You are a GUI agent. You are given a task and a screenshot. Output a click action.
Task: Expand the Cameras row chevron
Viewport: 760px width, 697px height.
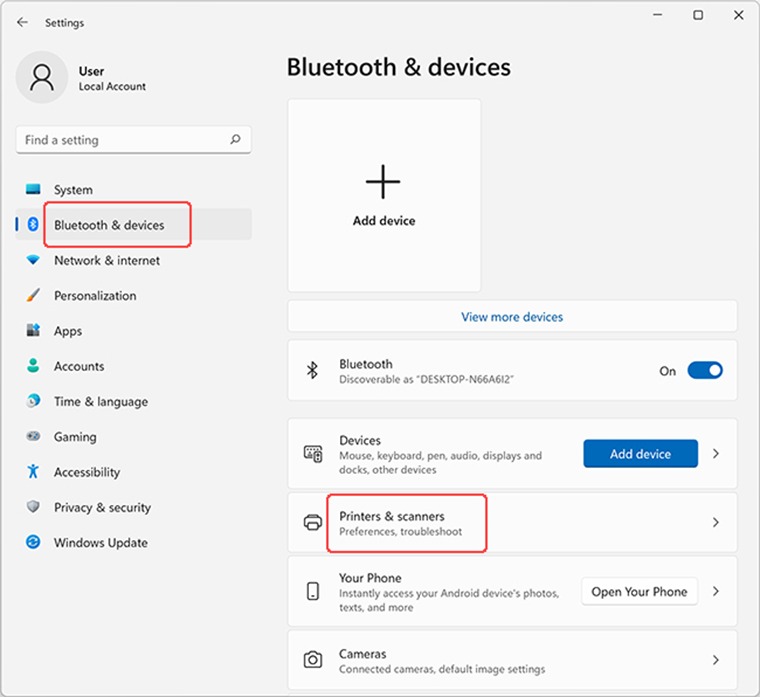(716, 660)
